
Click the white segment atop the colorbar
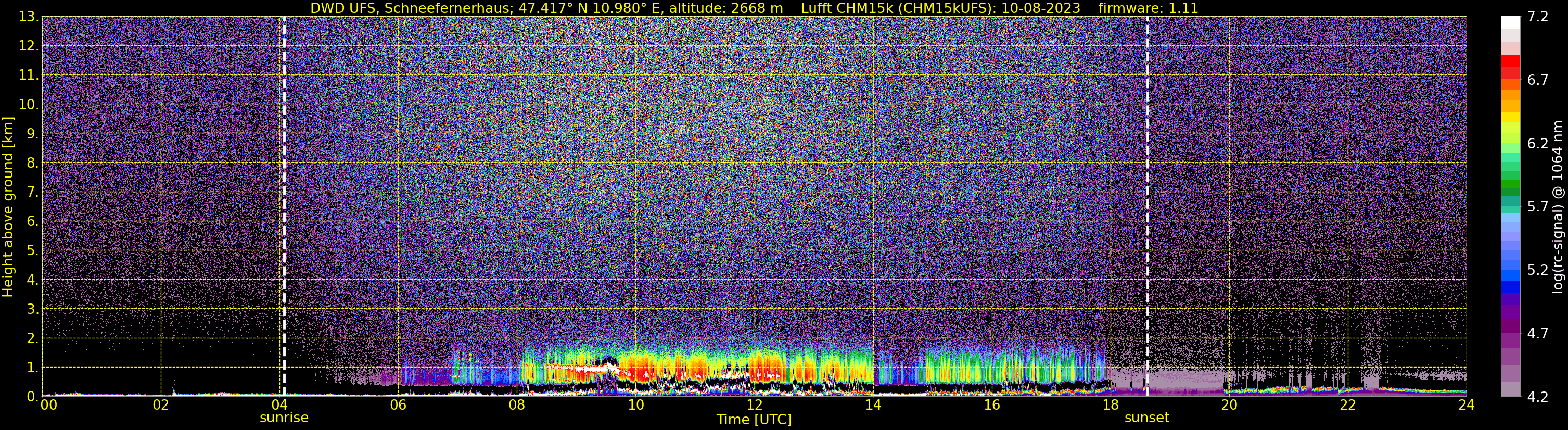tap(1510, 22)
